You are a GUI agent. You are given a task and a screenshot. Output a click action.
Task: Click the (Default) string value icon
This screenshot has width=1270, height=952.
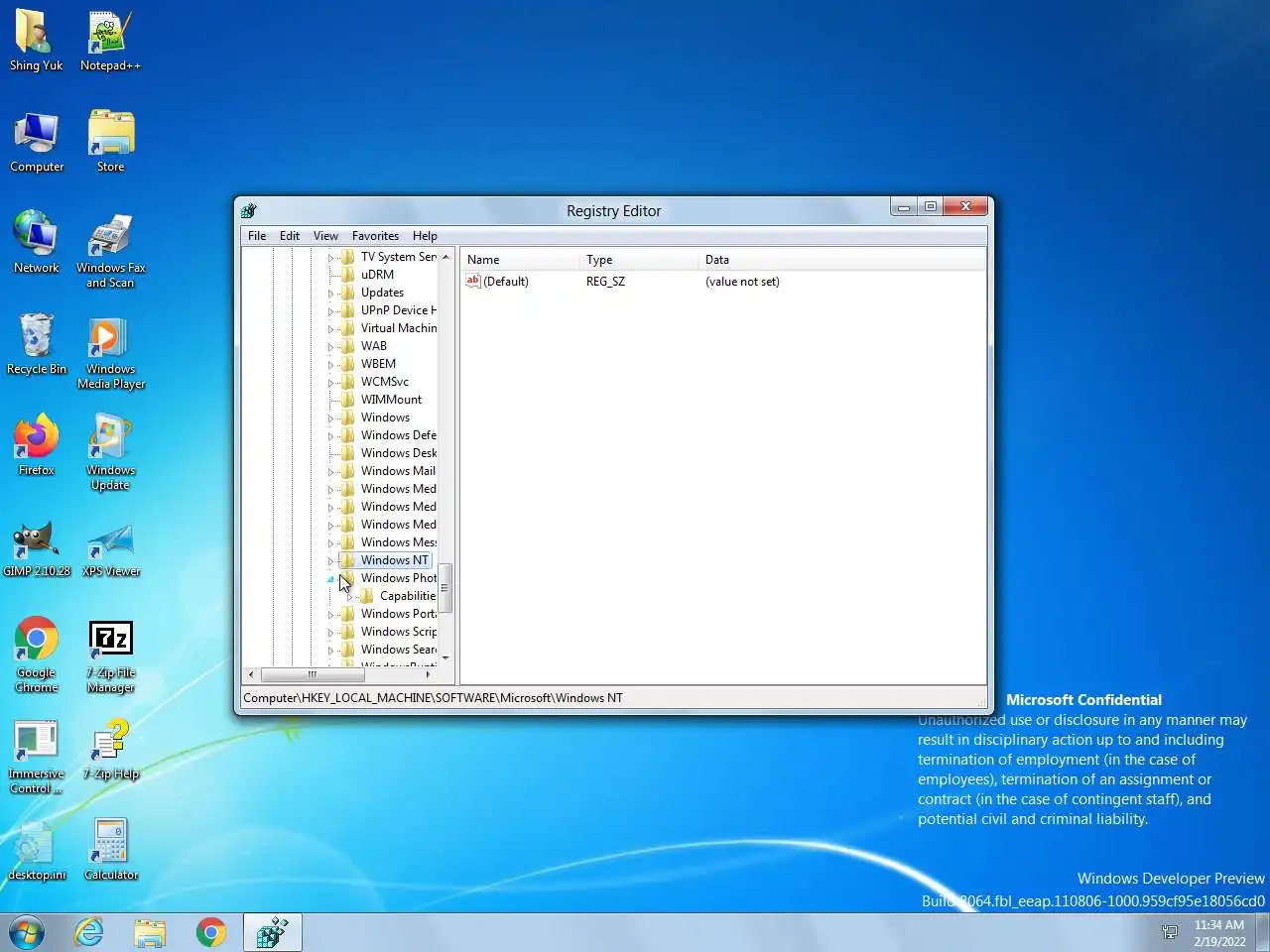point(473,282)
